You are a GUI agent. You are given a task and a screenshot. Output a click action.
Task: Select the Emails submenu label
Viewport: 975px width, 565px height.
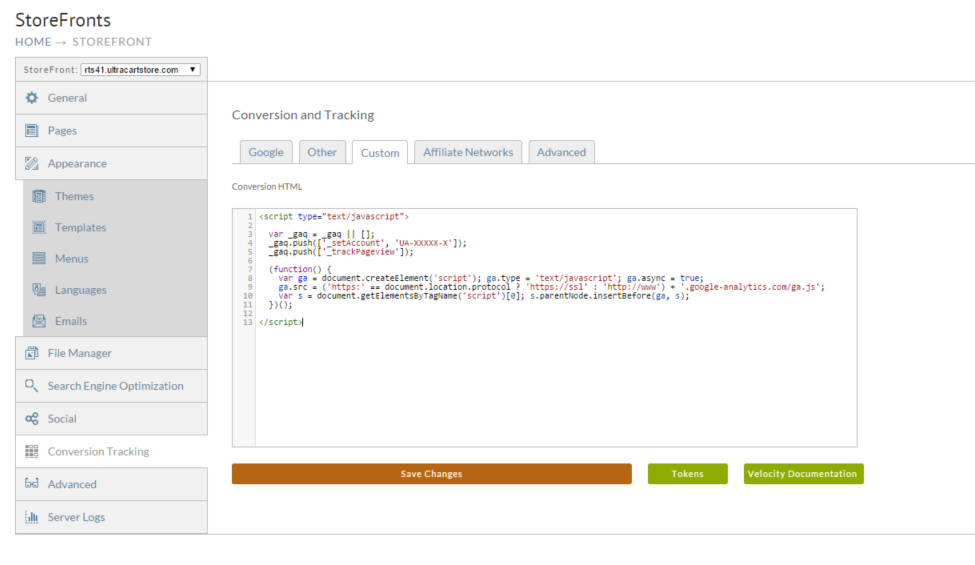71,321
